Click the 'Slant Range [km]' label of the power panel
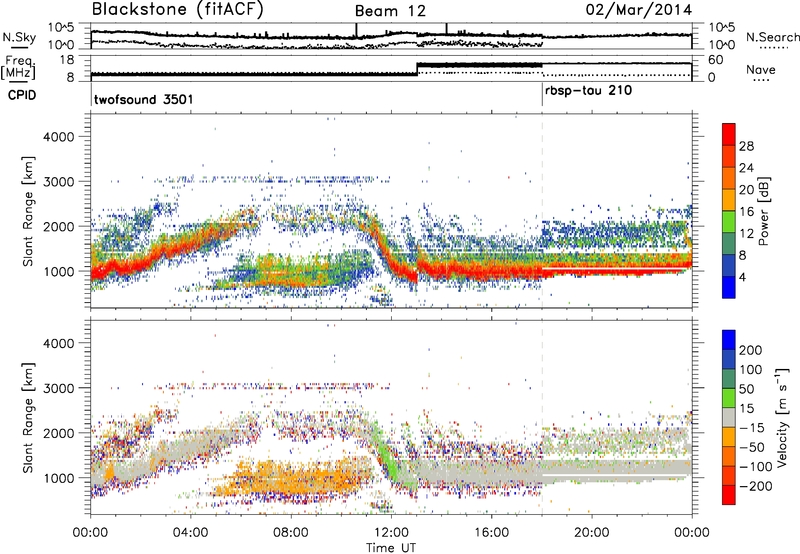The image size is (800, 554). pos(28,211)
